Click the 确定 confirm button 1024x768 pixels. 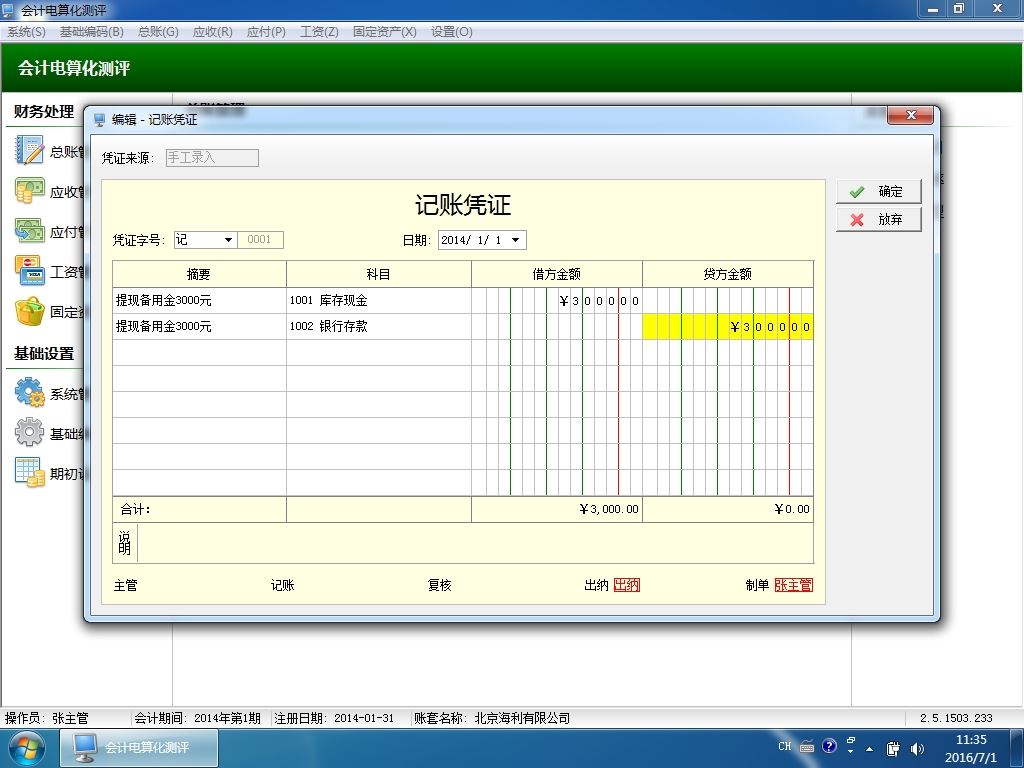pyautogui.click(x=879, y=191)
